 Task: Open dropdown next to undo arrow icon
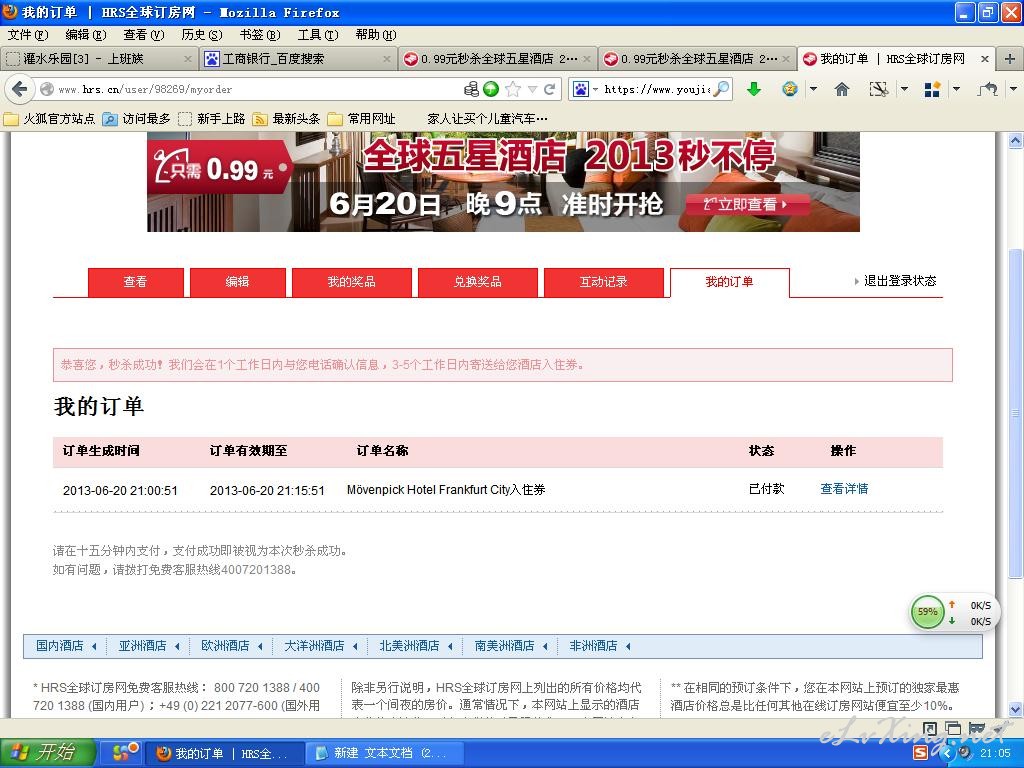[x=1013, y=89]
